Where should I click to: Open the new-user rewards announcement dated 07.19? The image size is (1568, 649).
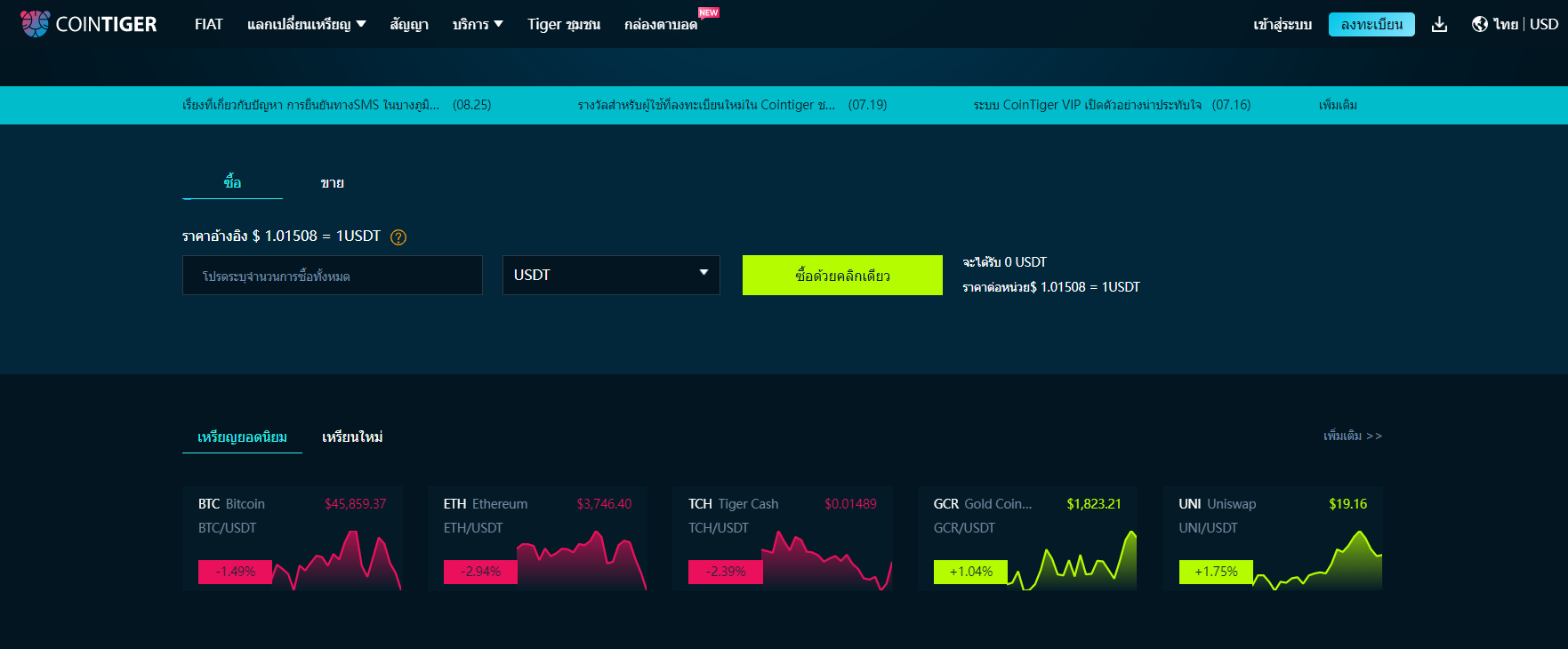pyautogui.click(x=732, y=105)
